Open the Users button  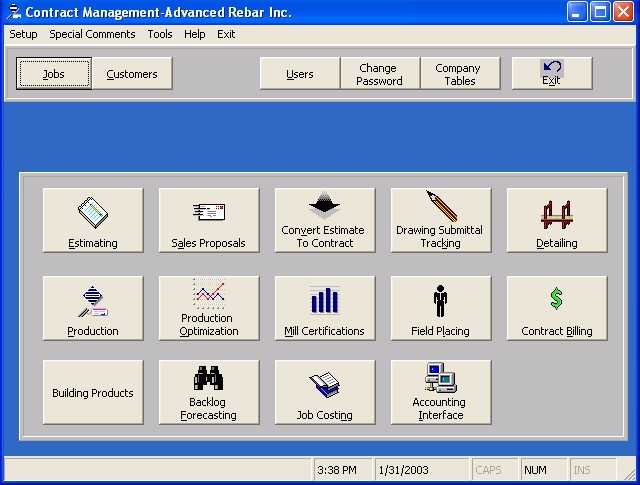click(300, 73)
